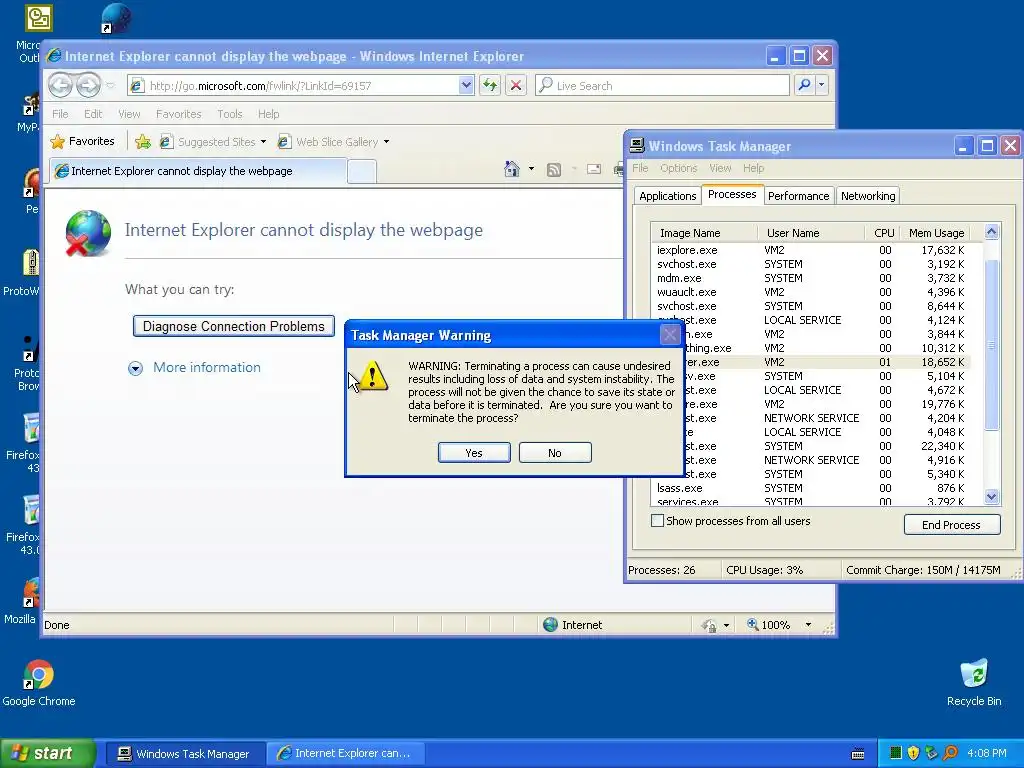Screen dimensions: 1024x768
Task: Select the Processes tab in Task Manager
Action: click(x=732, y=195)
